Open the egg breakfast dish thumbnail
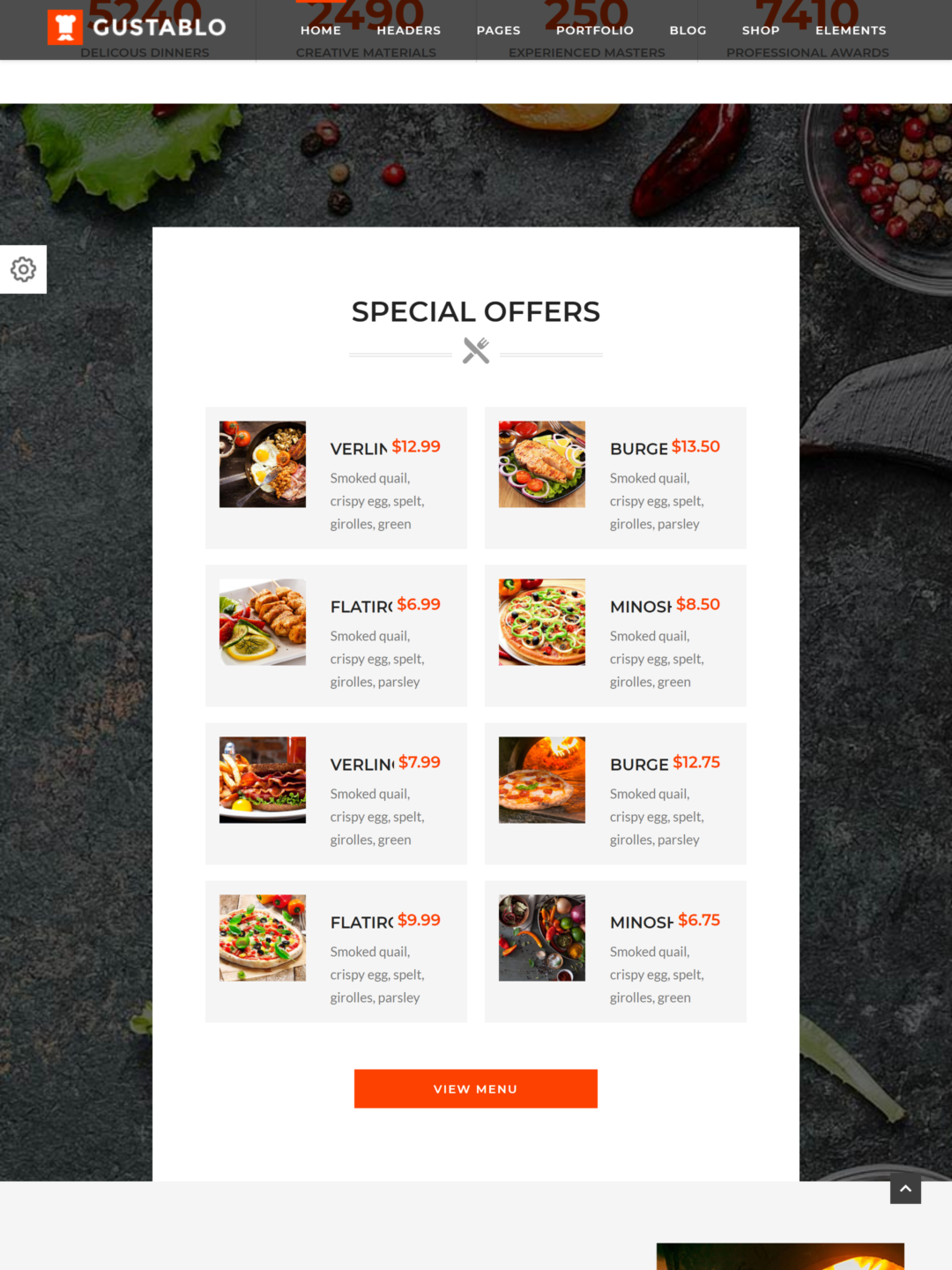 pyautogui.click(x=263, y=464)
